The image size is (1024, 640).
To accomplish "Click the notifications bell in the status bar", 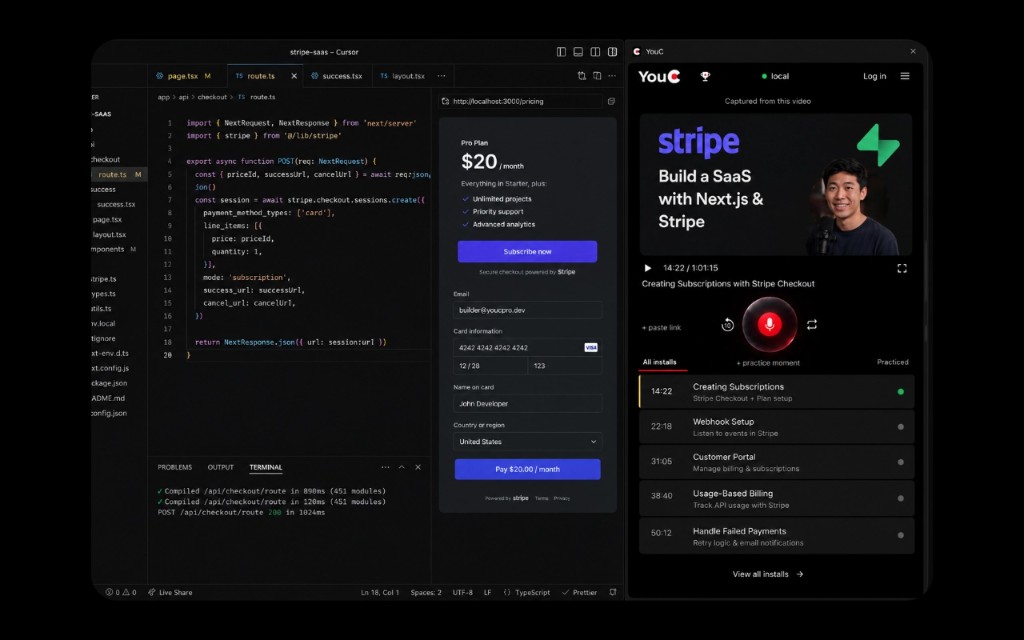I will click(613, 592).
